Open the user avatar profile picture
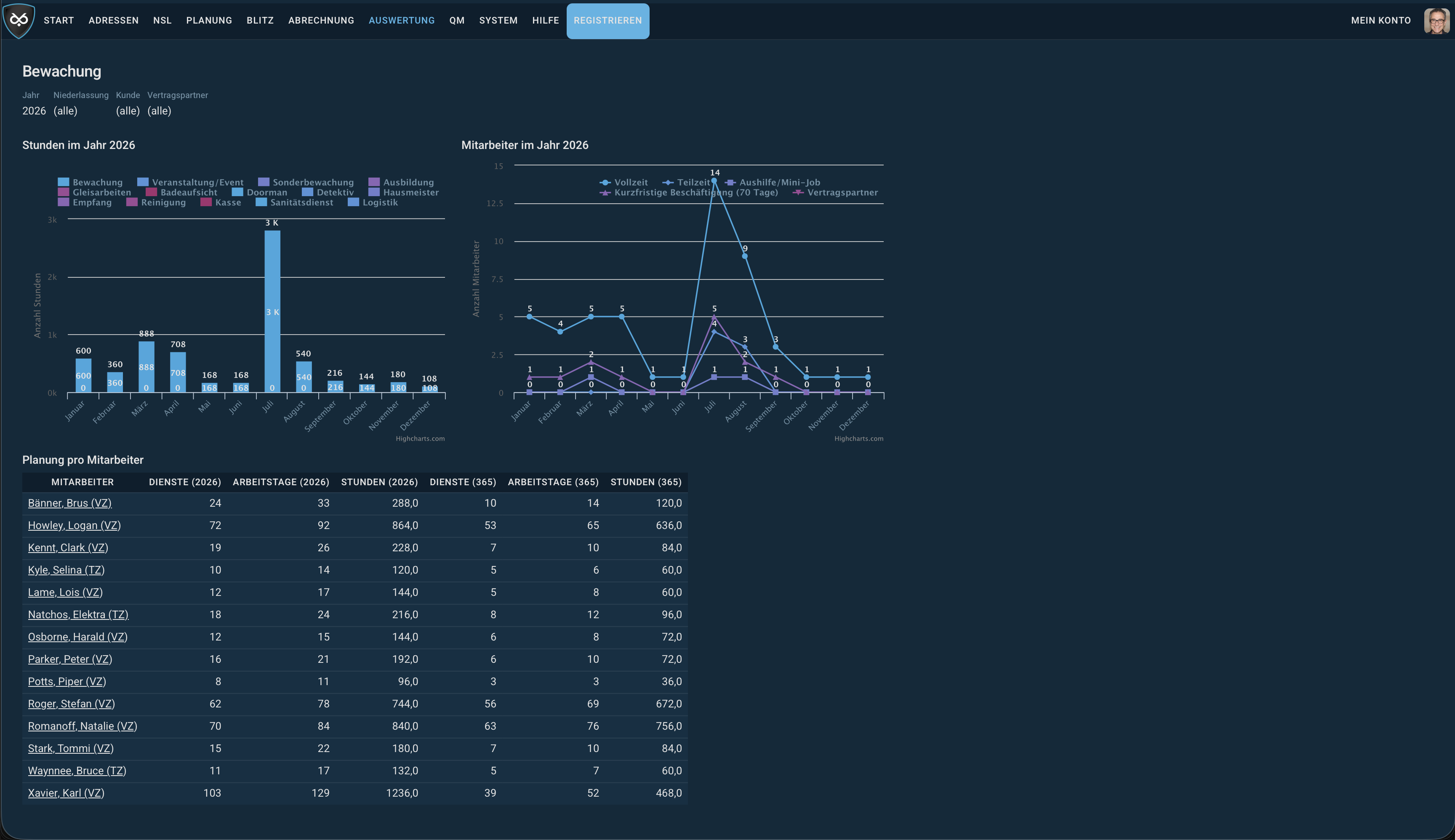 [1436, 21]
